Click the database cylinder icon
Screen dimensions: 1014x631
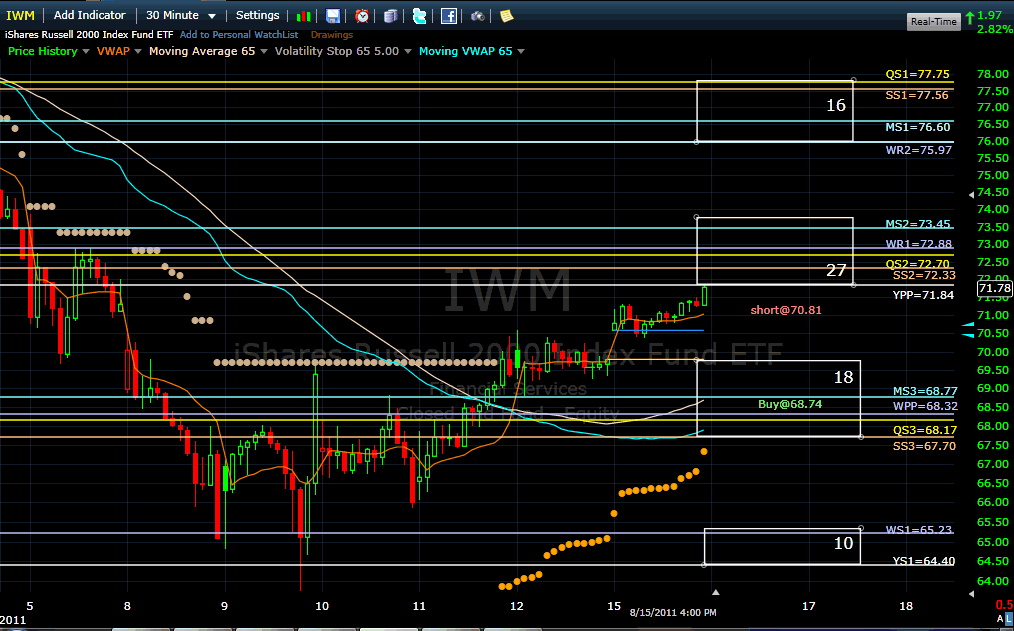[x=391, y=16]
